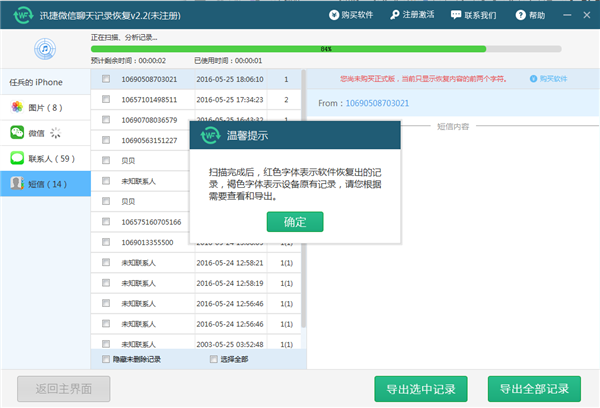600x408 pixels.
Task: Enable 隐藏未删除记录 checkbox
Action: coord(107,359)
